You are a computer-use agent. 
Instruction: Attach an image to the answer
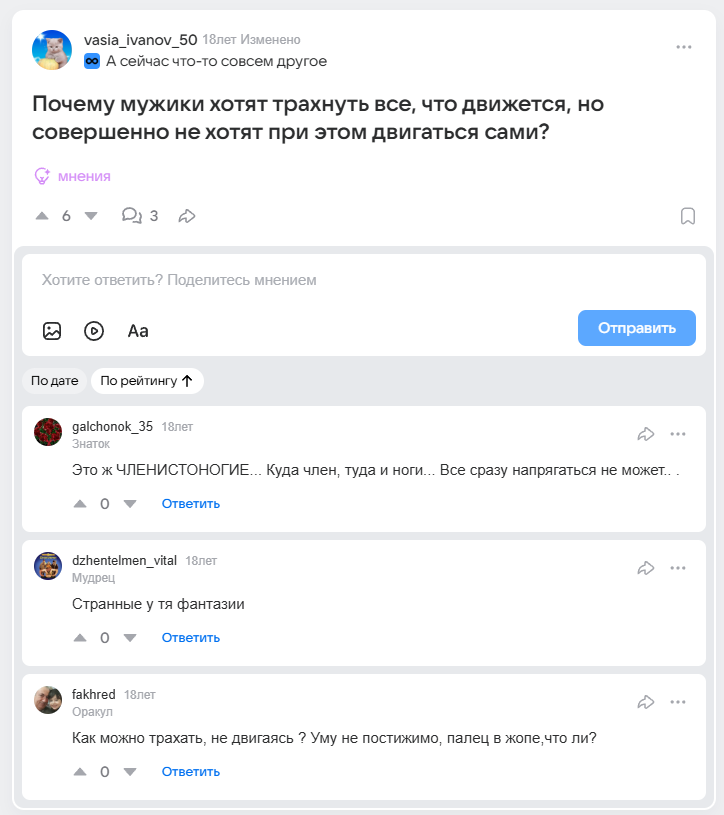tap(52, 331)
